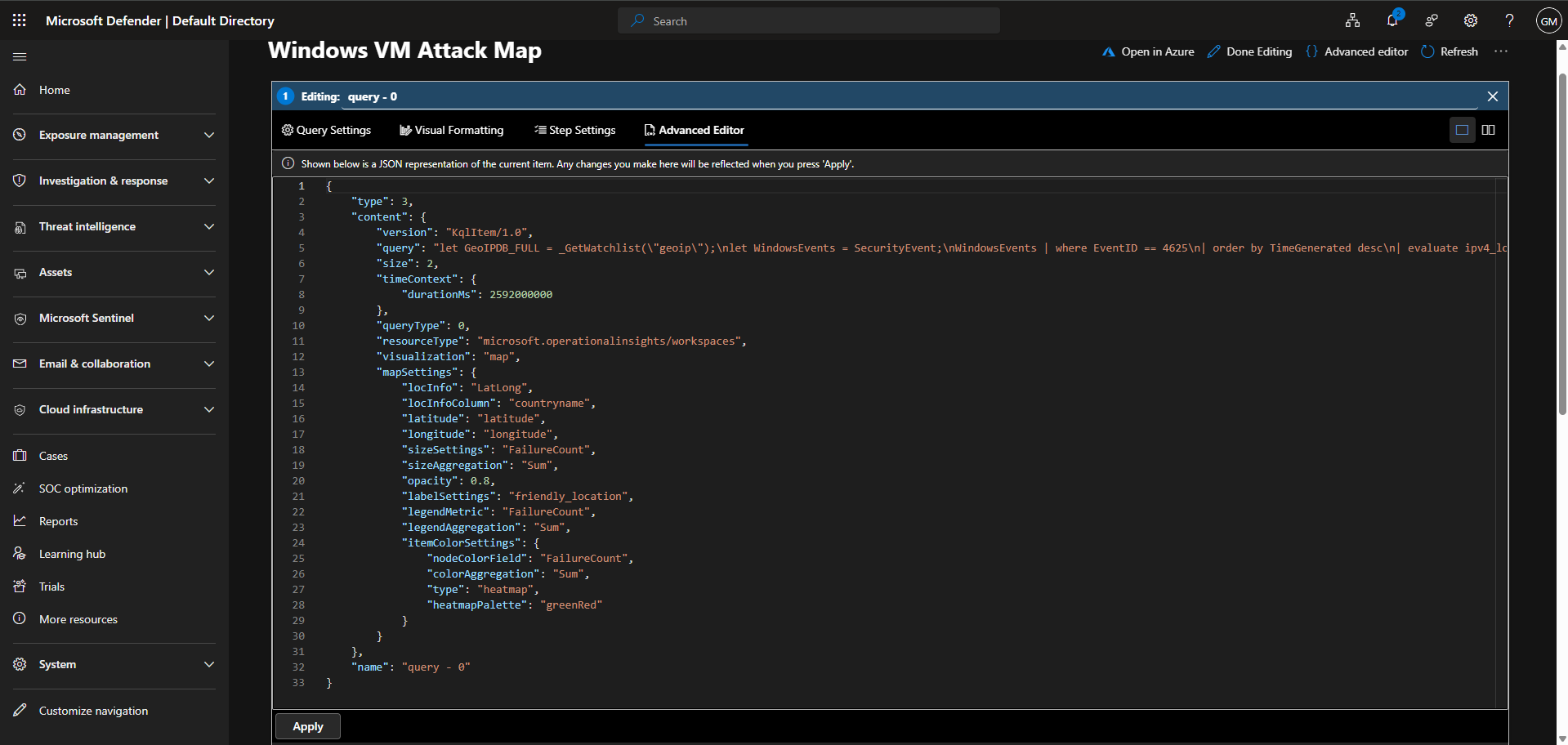The width and height of the screenshot is (1568, 745).
Task: Open the community feedback people icon
Action: tap(1432, 20)
